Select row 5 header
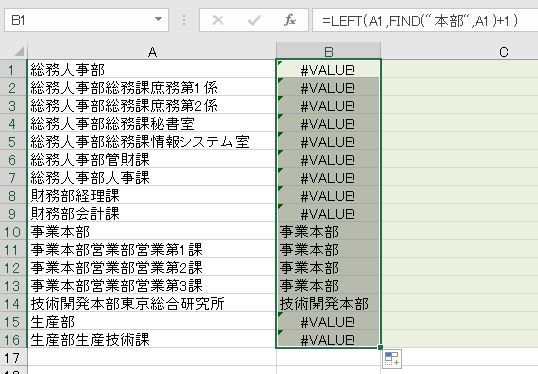The height and width of the screenshot is (374, 538). coord(13,141)
